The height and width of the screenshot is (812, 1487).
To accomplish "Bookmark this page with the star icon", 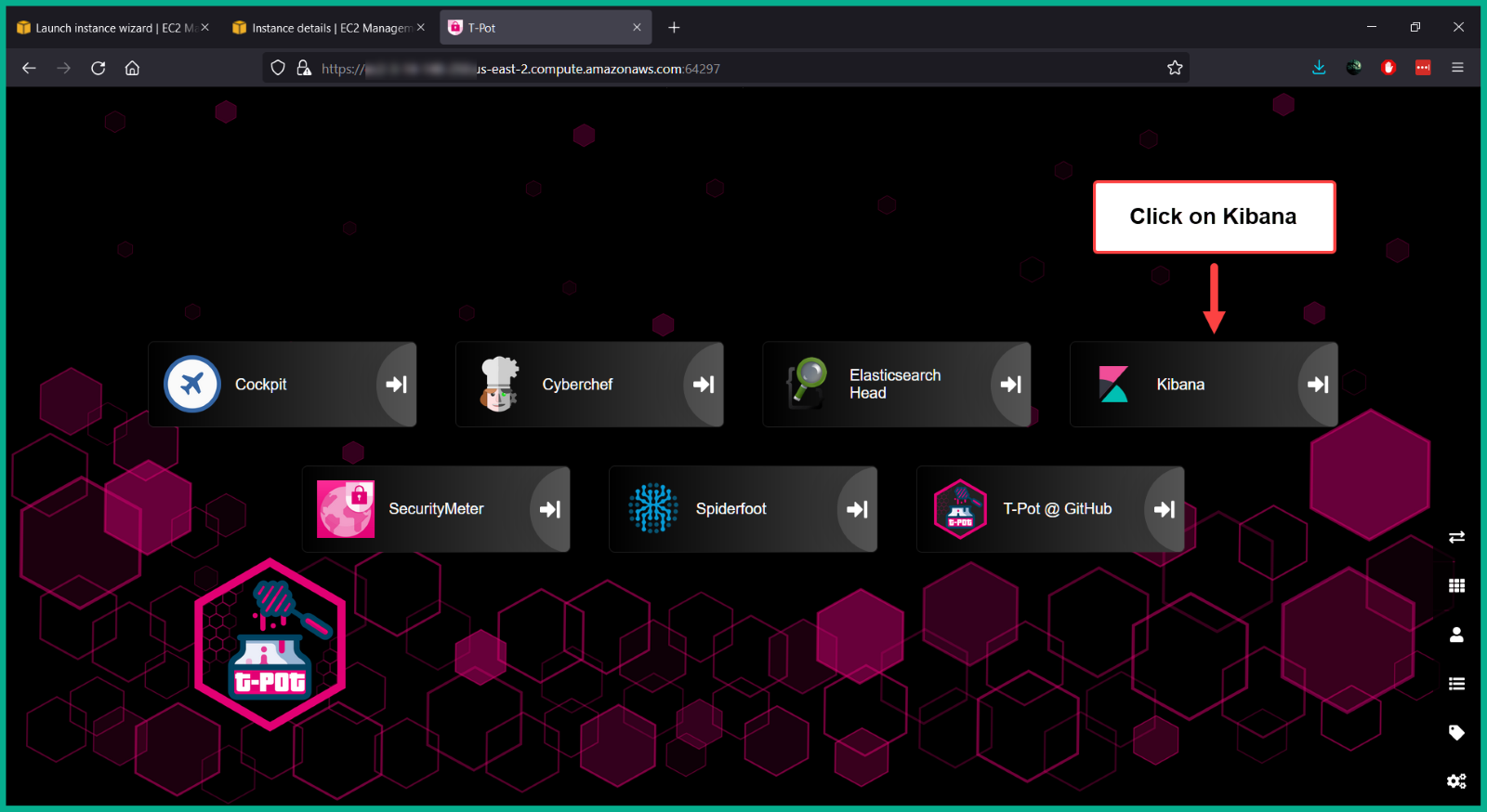I will (x=1175, y=68).
